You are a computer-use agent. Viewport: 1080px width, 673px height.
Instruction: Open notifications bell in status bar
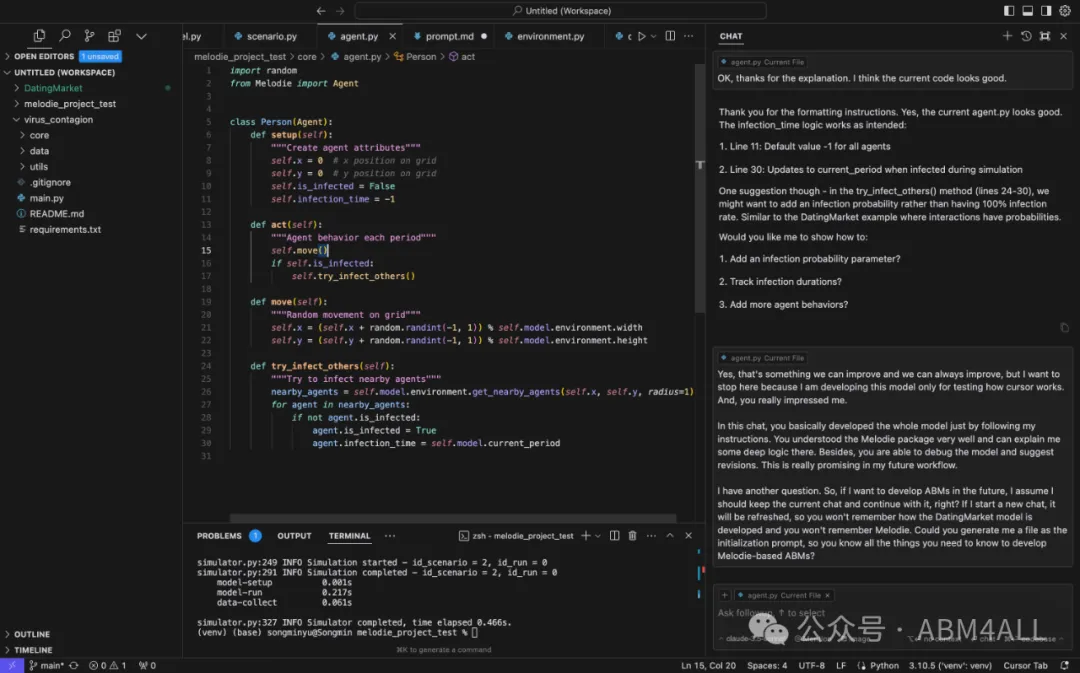tap(1065, 665)
